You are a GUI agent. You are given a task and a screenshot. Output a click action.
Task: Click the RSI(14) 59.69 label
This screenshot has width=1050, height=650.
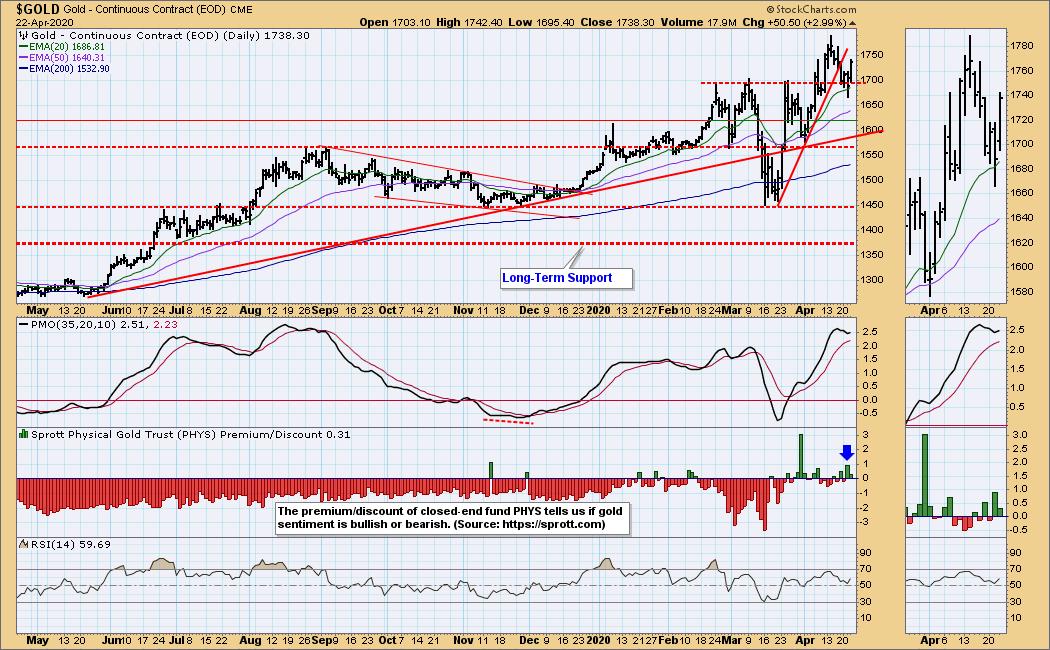70,544
